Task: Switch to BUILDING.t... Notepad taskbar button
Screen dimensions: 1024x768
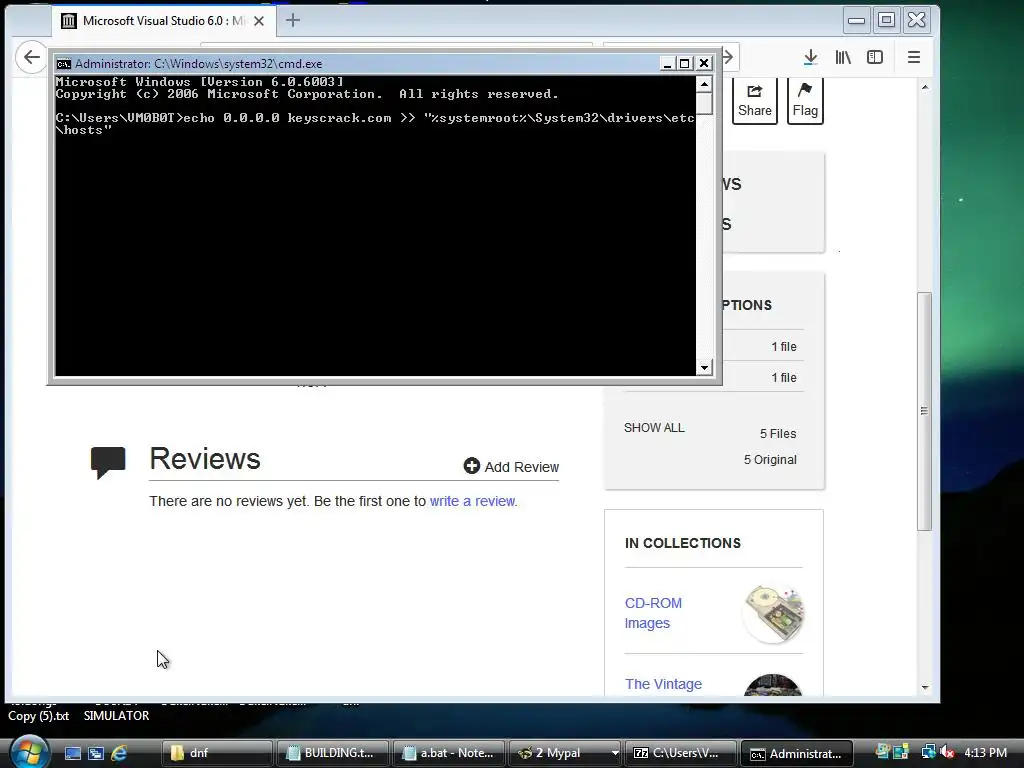Action: [332, 753]
